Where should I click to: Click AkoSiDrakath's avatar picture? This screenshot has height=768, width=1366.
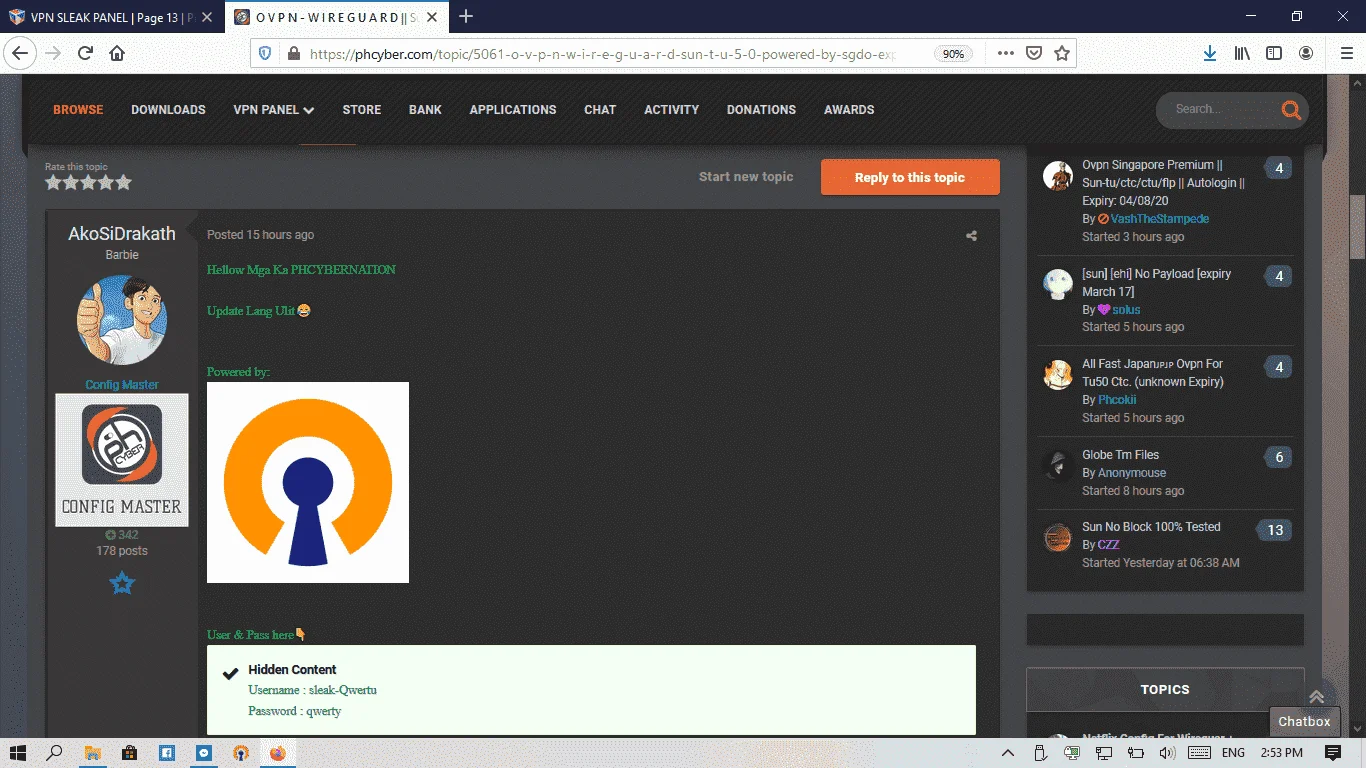click(122, 320)
